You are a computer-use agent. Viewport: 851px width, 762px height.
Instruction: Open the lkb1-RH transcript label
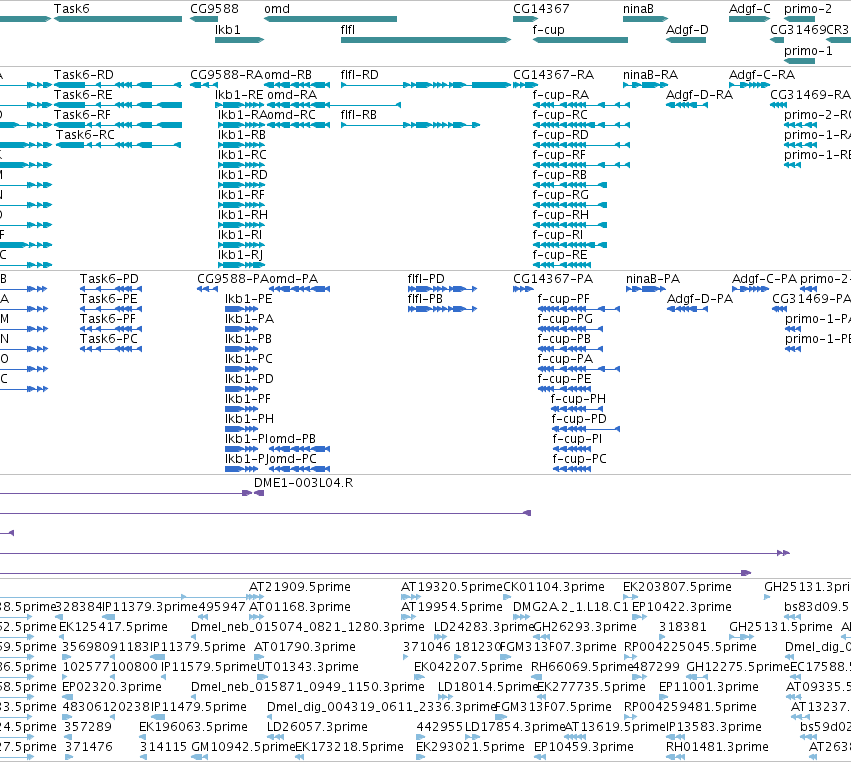click(243, 215)
